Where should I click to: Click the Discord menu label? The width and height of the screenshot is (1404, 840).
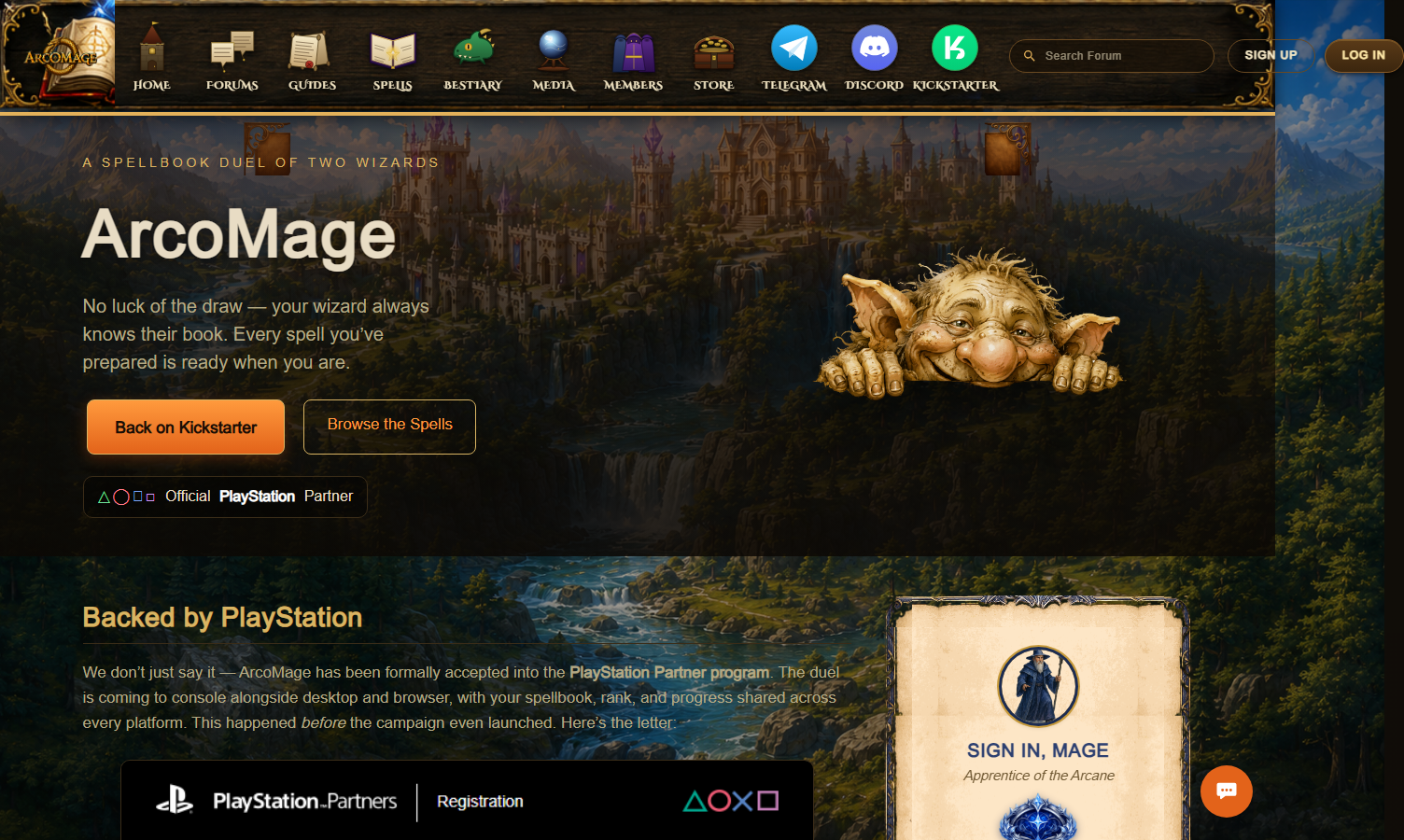tap(875, 85)
